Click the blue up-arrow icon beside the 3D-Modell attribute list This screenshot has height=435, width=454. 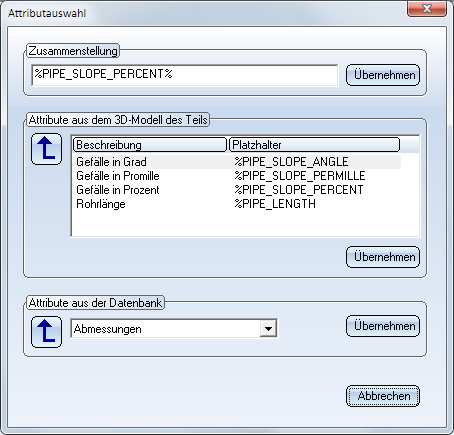46,149
